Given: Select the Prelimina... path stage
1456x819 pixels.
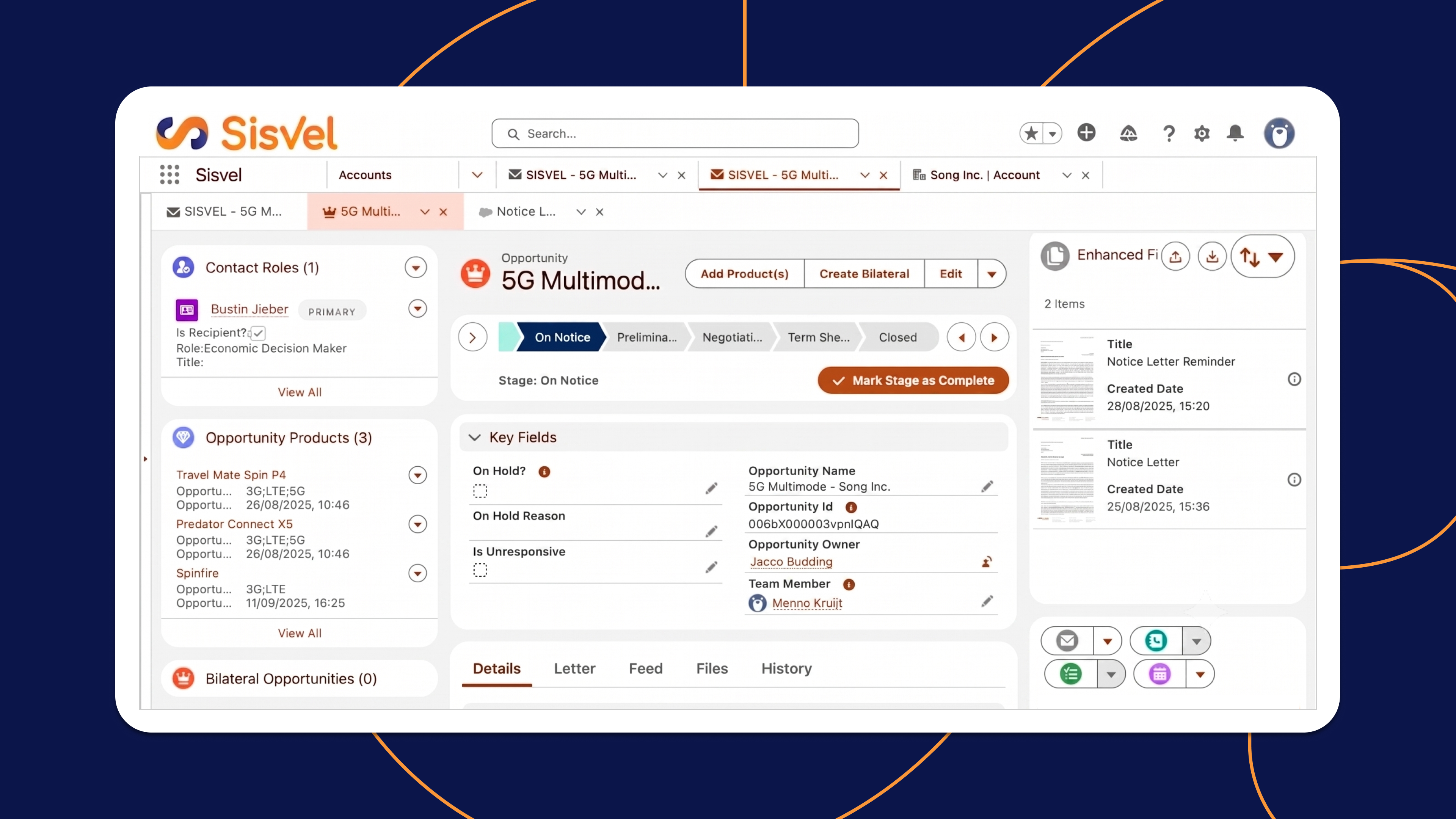Looking at the screenshot, I should (646, 337).
